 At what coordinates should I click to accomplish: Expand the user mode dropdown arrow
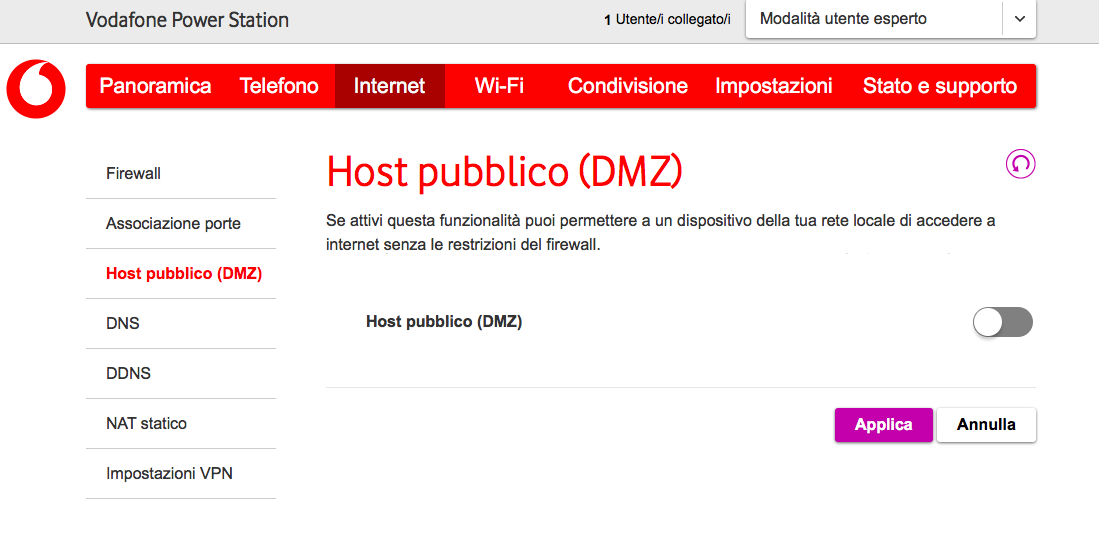point(1019,19)
